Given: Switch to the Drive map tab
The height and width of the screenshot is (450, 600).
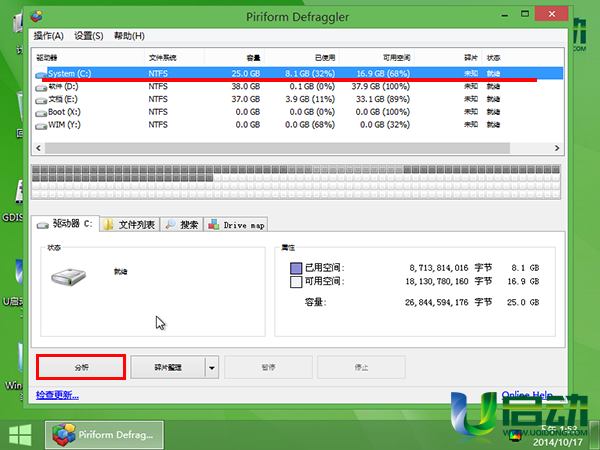Looking at the screenshot, I should (236, 225).
